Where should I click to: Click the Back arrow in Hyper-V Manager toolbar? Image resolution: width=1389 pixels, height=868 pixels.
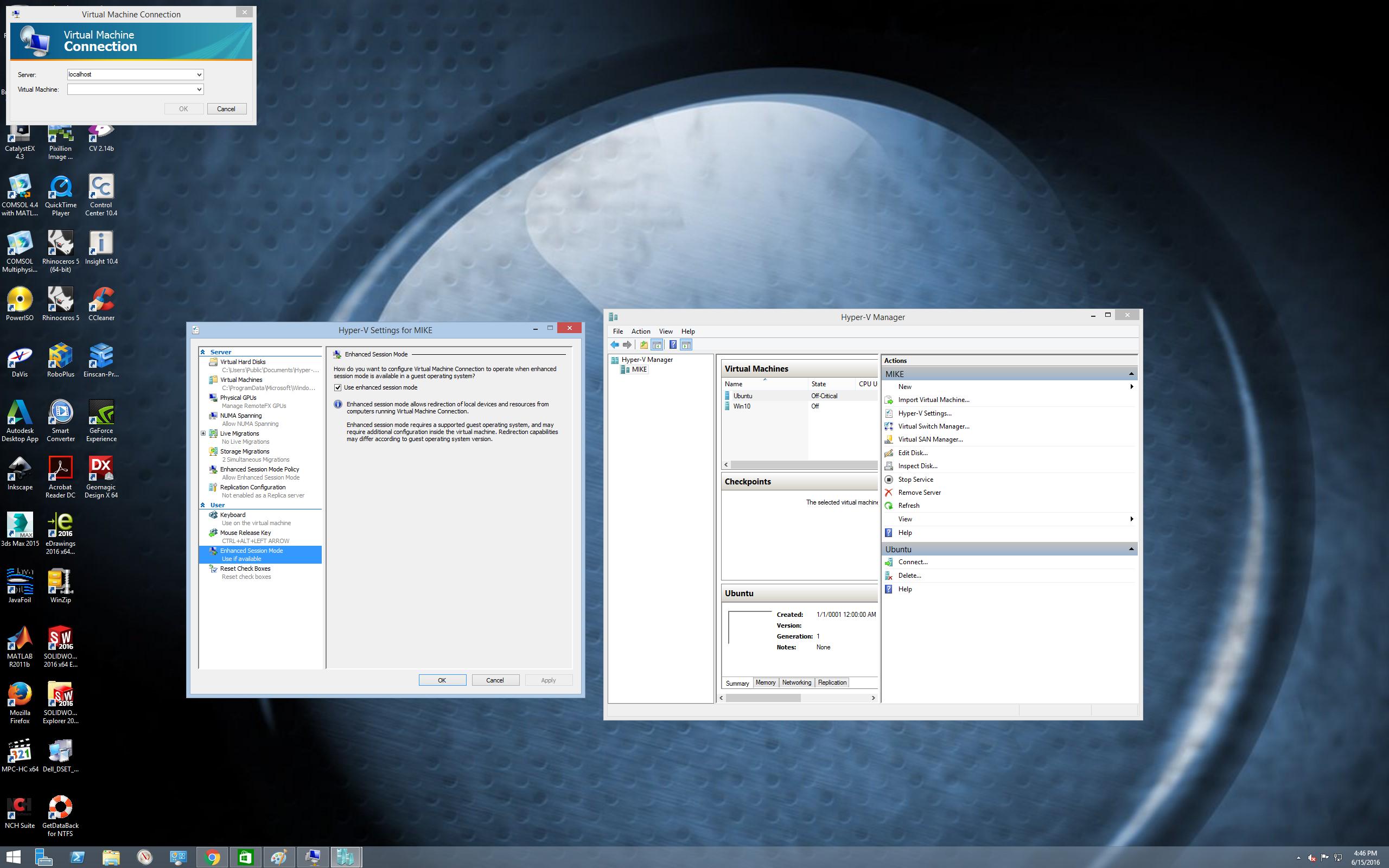click(x=615, y=345)
